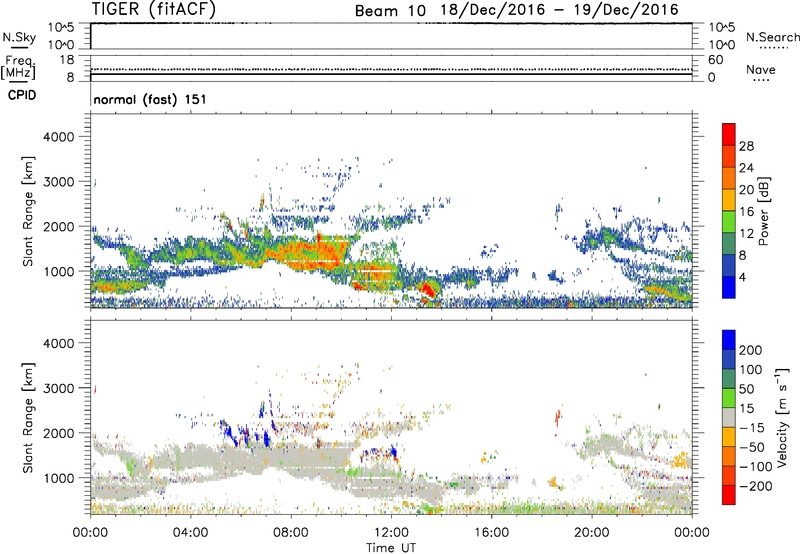Click the left '10^5' noise axis value

point(61,27)
